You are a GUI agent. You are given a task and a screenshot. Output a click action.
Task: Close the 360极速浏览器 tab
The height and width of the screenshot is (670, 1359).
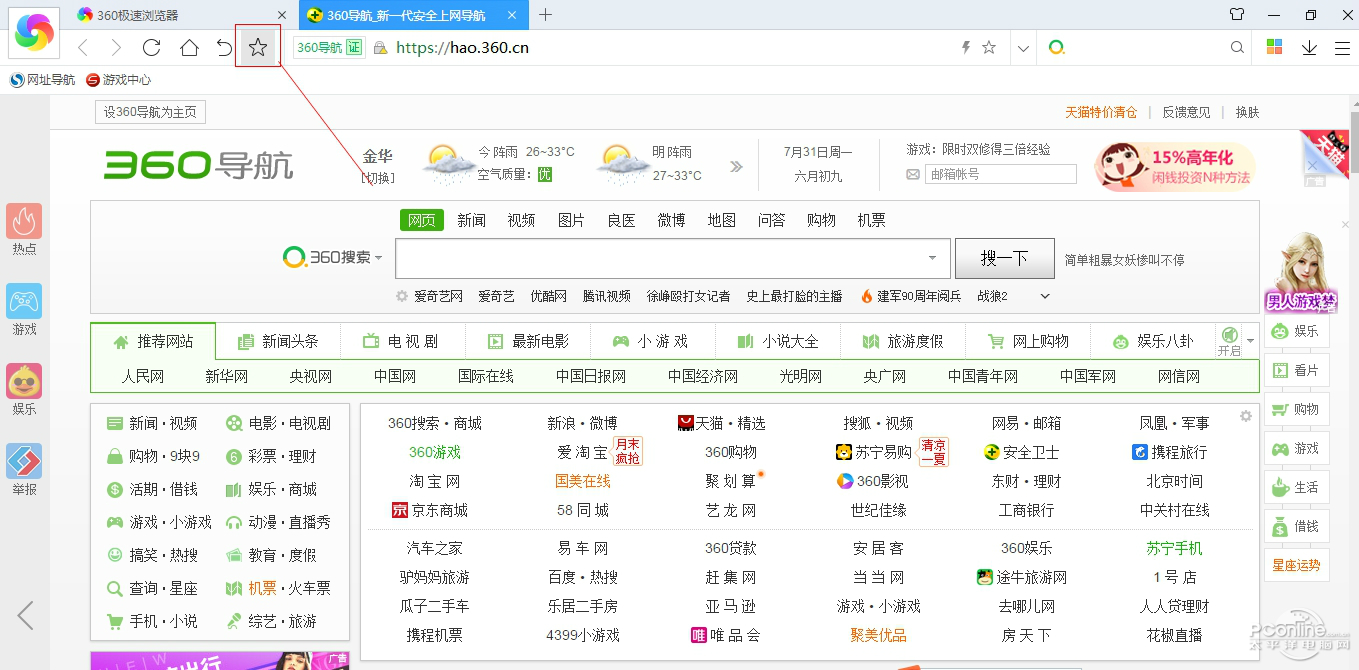coord(281,15)
